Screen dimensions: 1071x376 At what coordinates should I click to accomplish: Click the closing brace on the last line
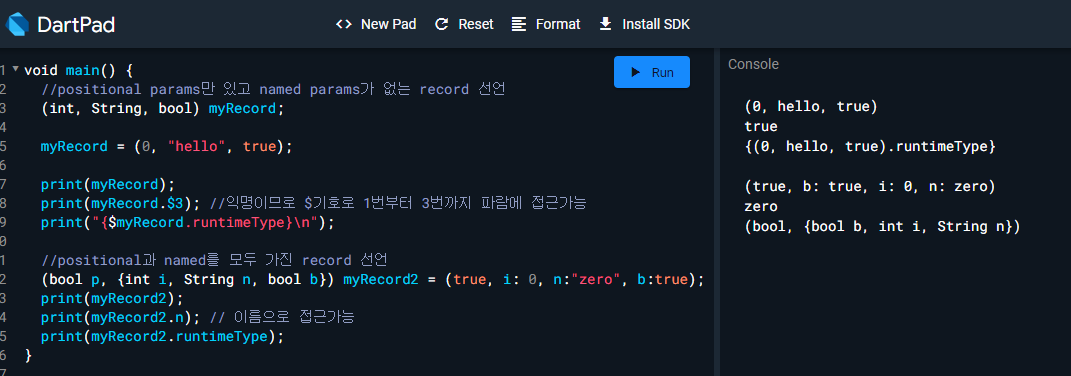[28, 356]
